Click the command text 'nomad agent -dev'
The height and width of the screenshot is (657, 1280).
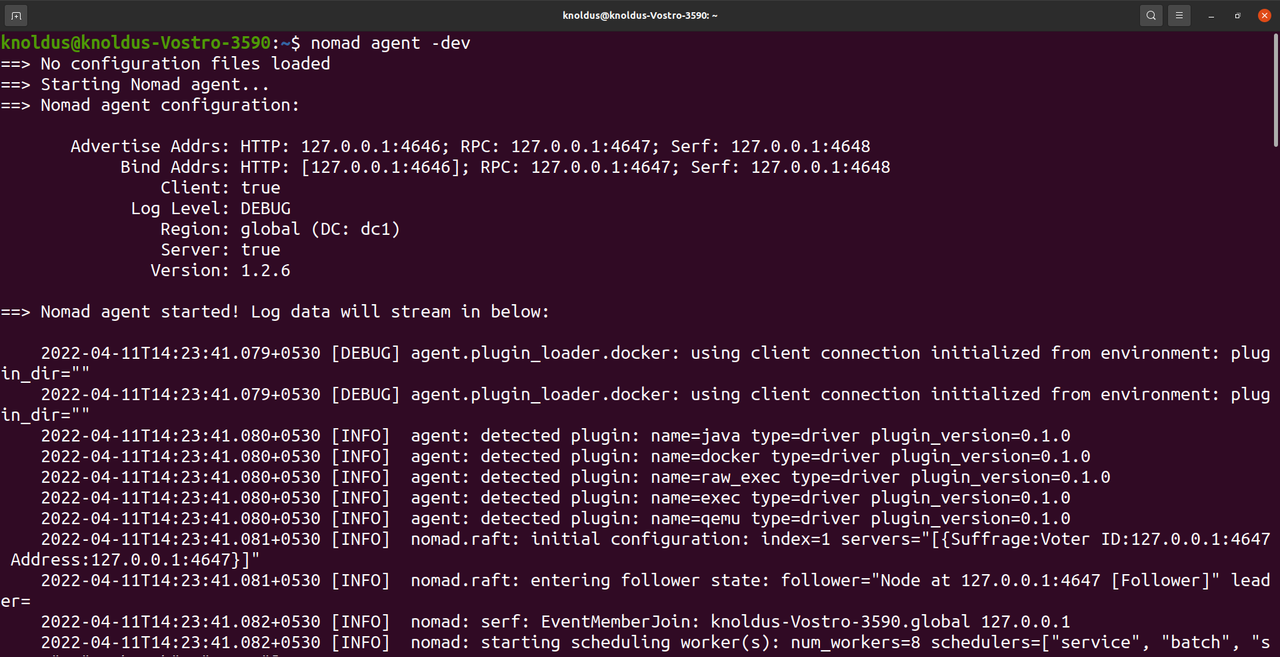(390, 43)
